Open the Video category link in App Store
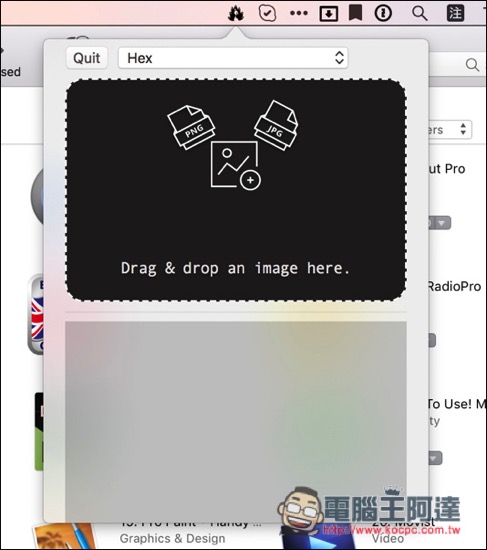 [387, 538]
